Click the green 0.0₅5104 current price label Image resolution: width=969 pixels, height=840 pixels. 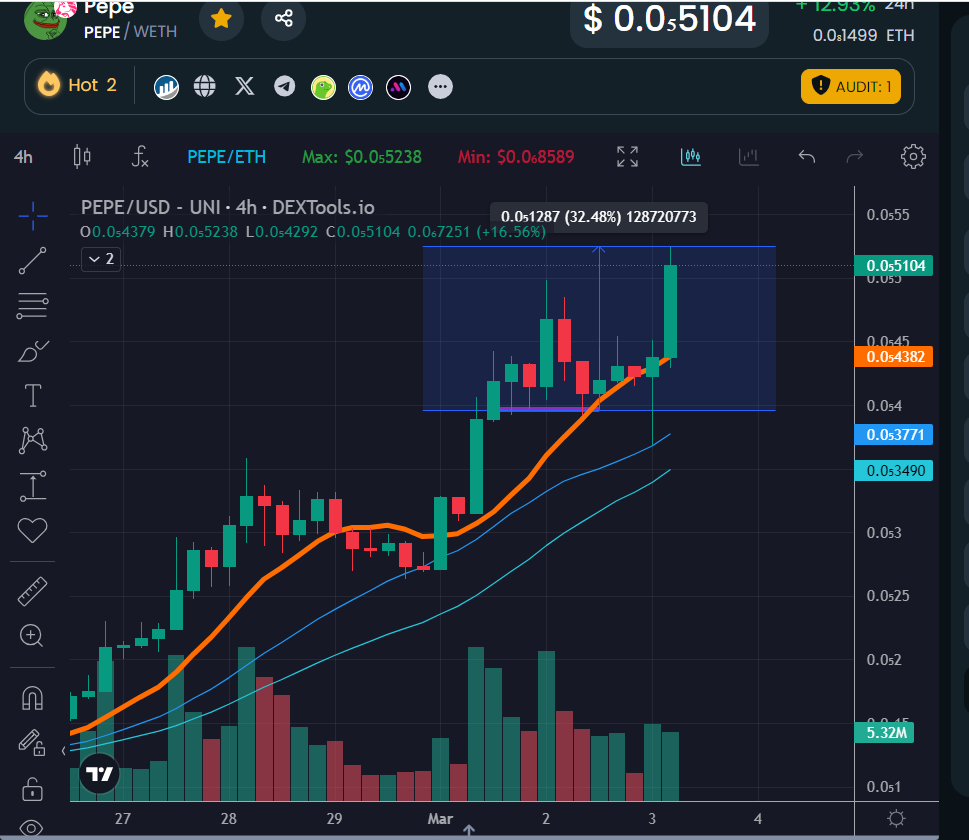[894, 265]
